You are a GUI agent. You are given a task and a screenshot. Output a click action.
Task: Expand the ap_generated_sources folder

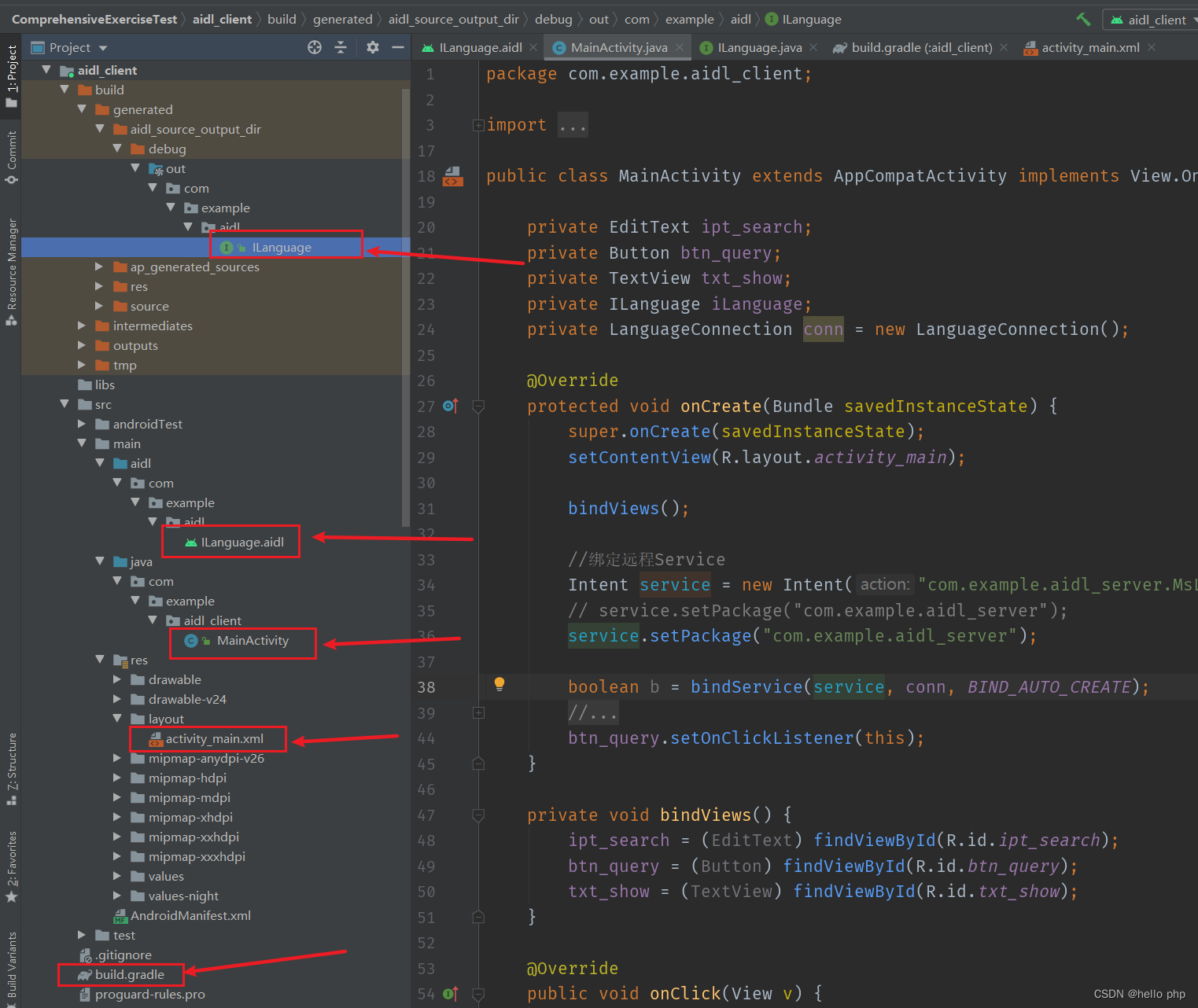click(x=99, y=267)
